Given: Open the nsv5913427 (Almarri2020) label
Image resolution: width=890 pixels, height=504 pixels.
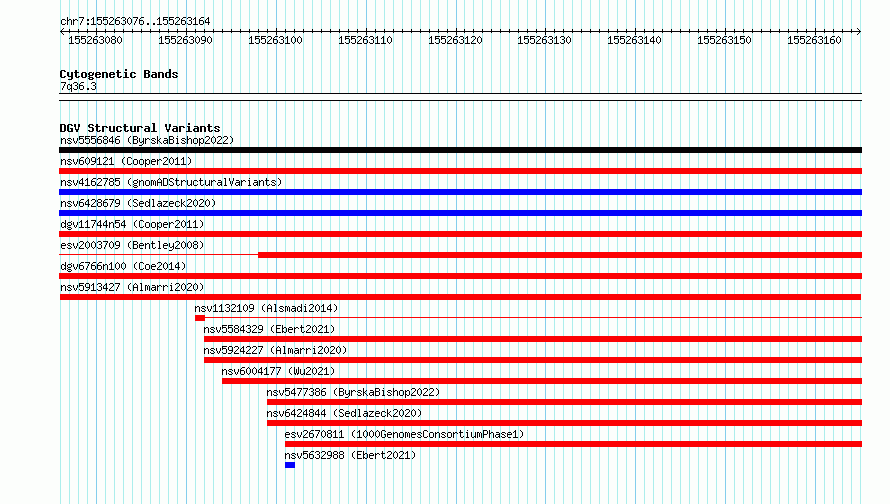Looking at the screenshot, I should click(132, 287).
